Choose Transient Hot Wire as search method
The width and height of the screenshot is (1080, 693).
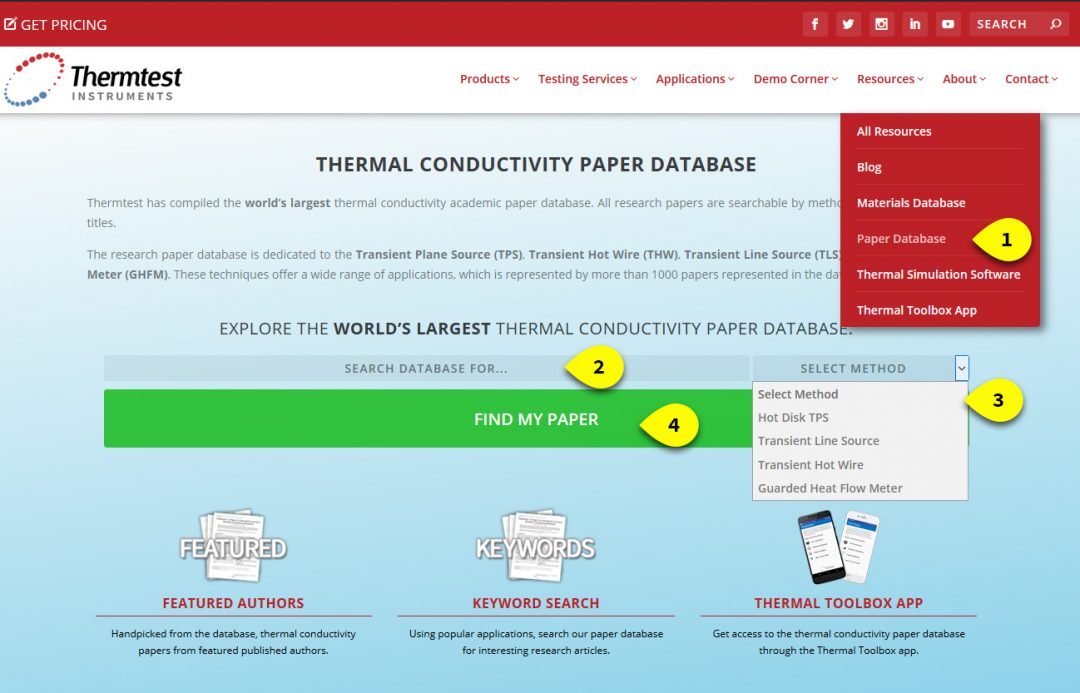click(811, 464)
